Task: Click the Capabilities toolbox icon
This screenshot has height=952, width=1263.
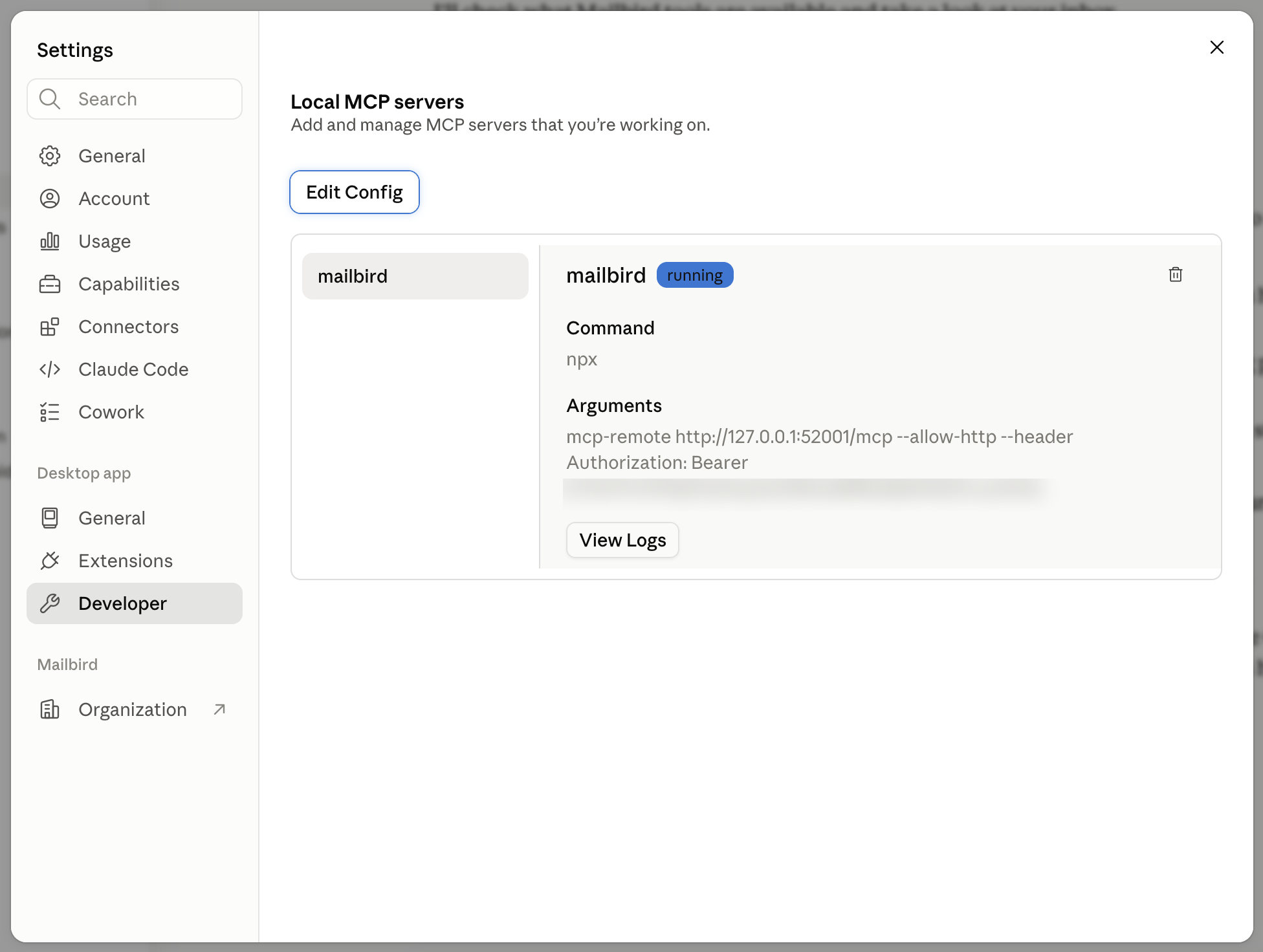Action: point(50,284)
